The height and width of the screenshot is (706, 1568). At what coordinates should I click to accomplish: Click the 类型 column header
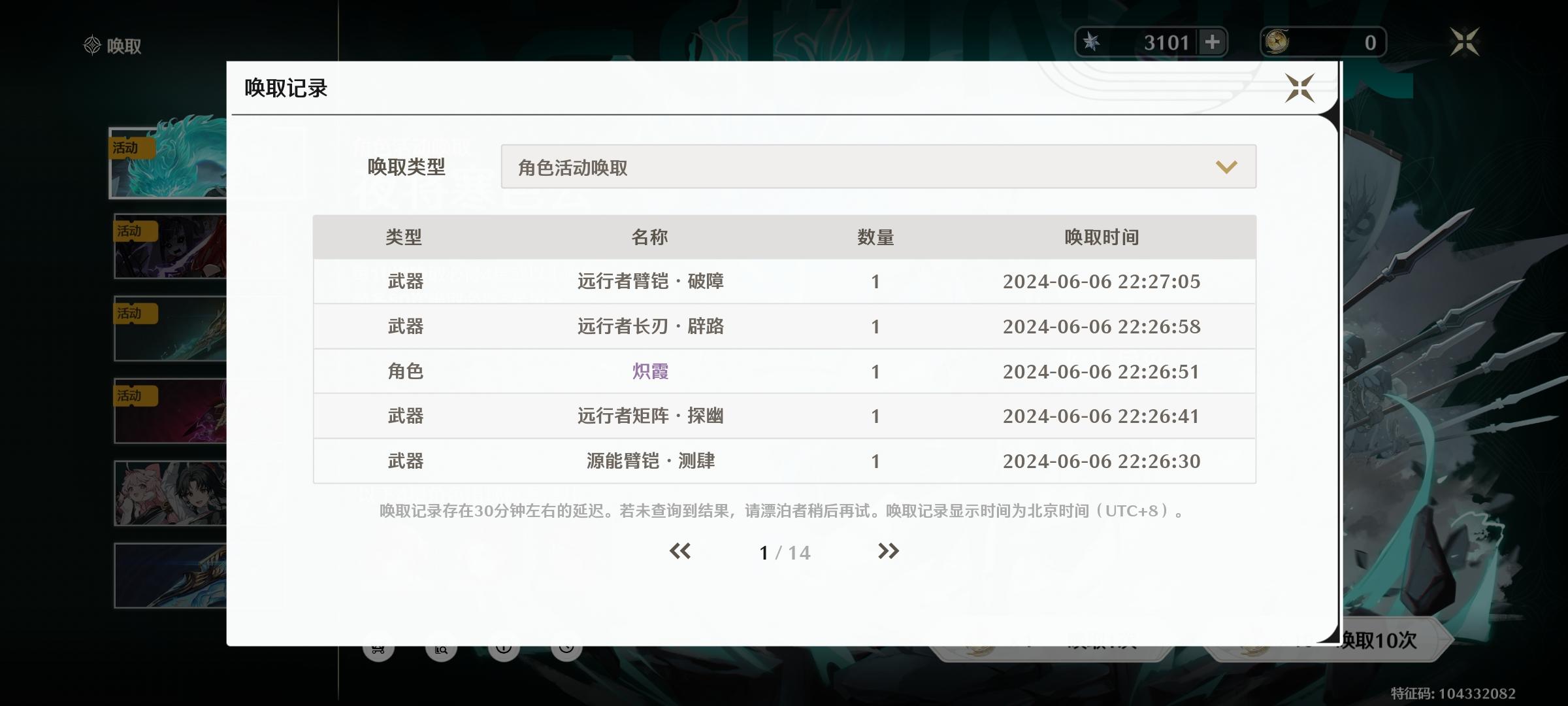point(404,237)
